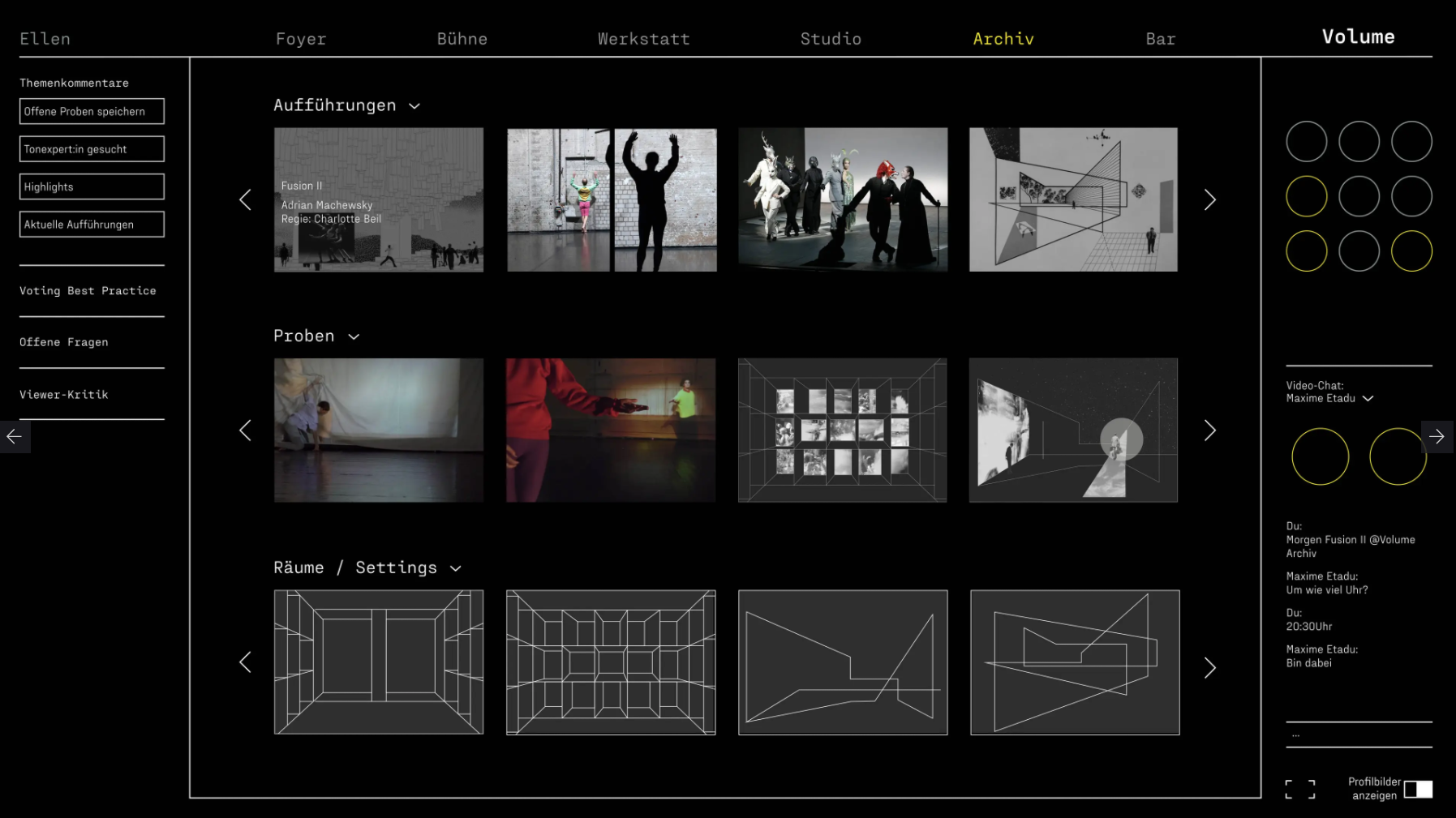Go to next Aufführungen thumbnails

(1209, 200)
